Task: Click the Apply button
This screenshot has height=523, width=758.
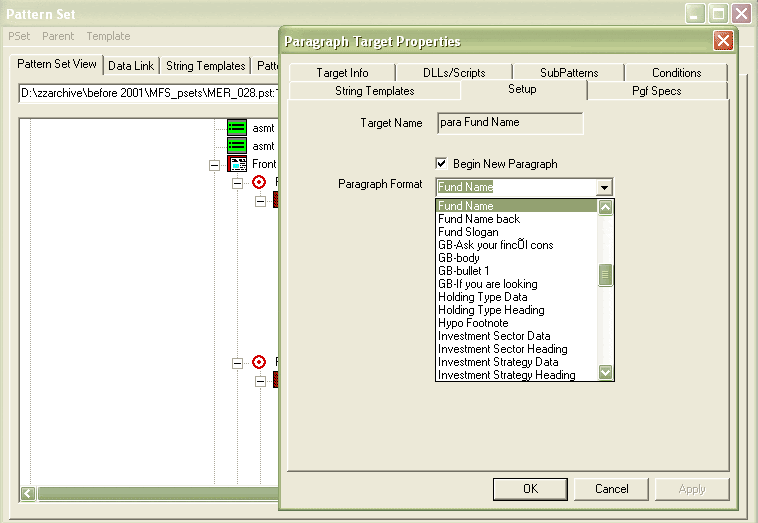Action: pyautogui.click(x=692, y=489)
